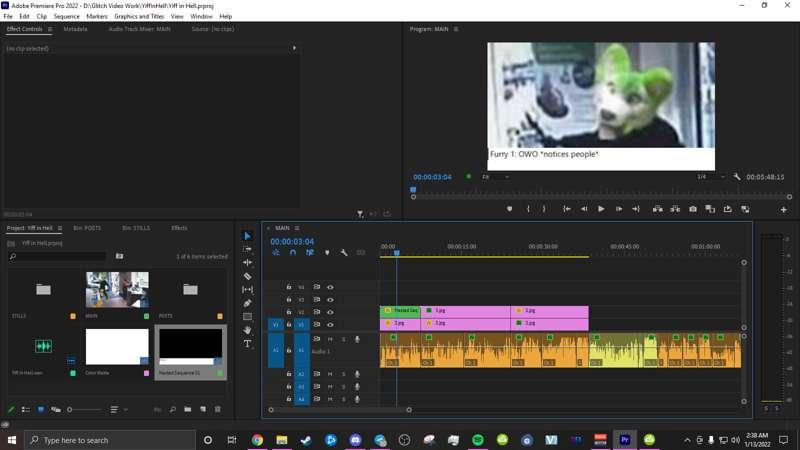Select the Type tool
Image resolution: width=800 pixels, height=450 pixels.
[247, 344]
